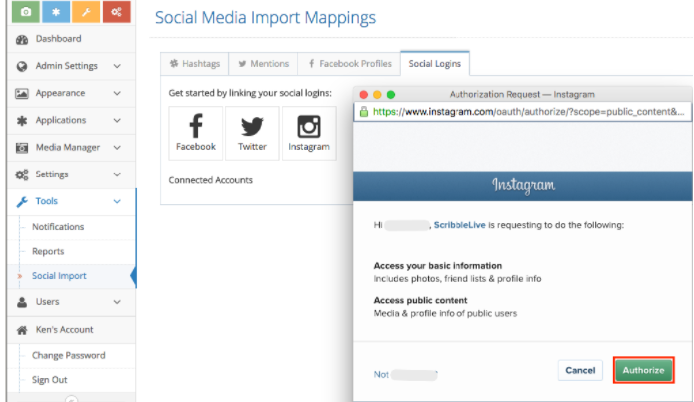Click the orange wrench icon button

(x=86, y=12)
